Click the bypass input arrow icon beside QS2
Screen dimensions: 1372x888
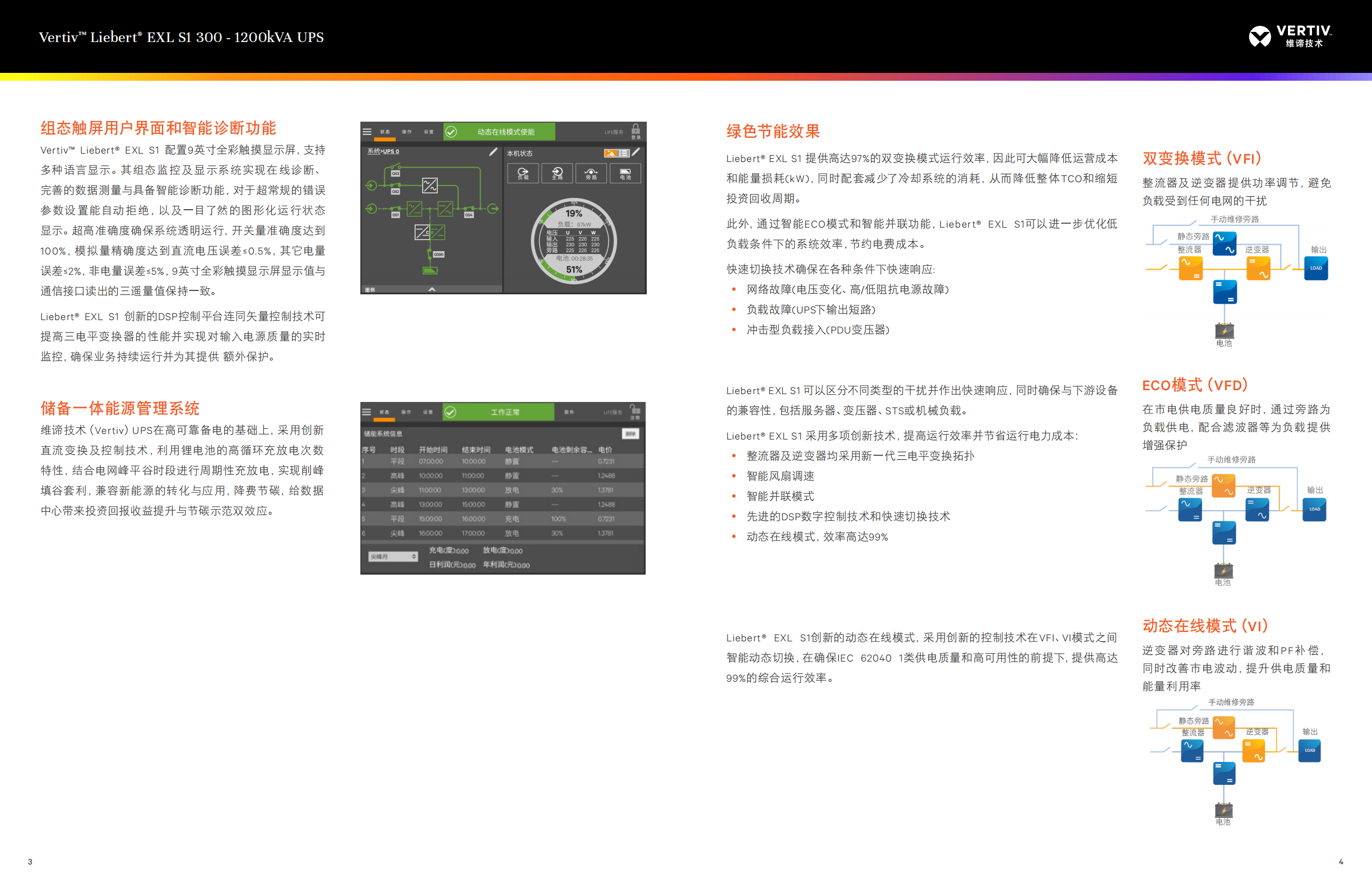click(x=371, y=185)
